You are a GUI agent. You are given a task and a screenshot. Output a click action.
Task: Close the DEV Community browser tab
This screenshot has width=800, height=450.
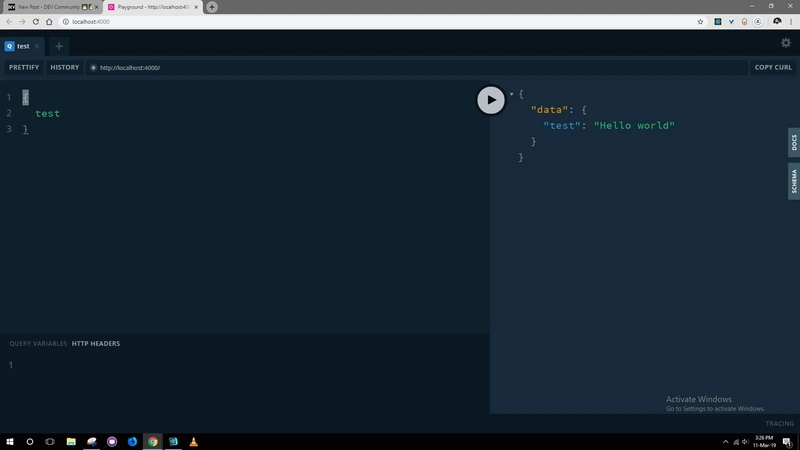click(x=96, y=7)
